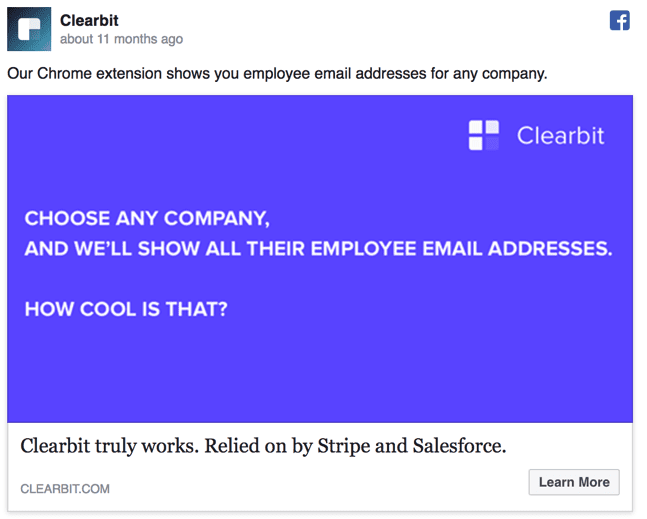Image resolution: width=647 pixels, height=519 pixels.
Task: Click the word 'Stripe' in the headline
Action: [345, 446]
